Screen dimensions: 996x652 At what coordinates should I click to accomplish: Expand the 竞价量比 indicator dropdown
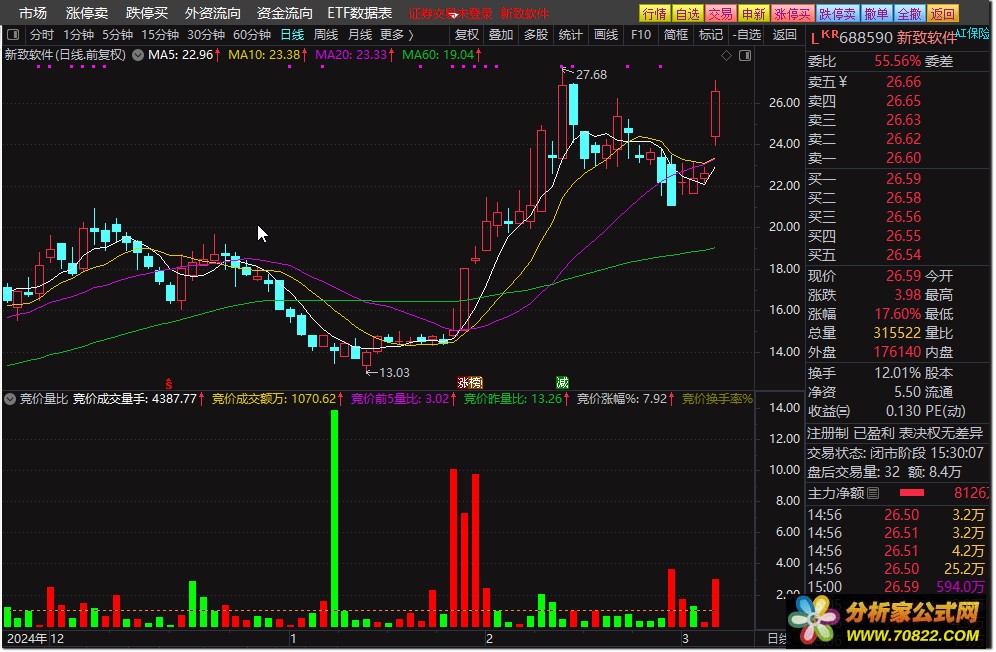point(10,399)
